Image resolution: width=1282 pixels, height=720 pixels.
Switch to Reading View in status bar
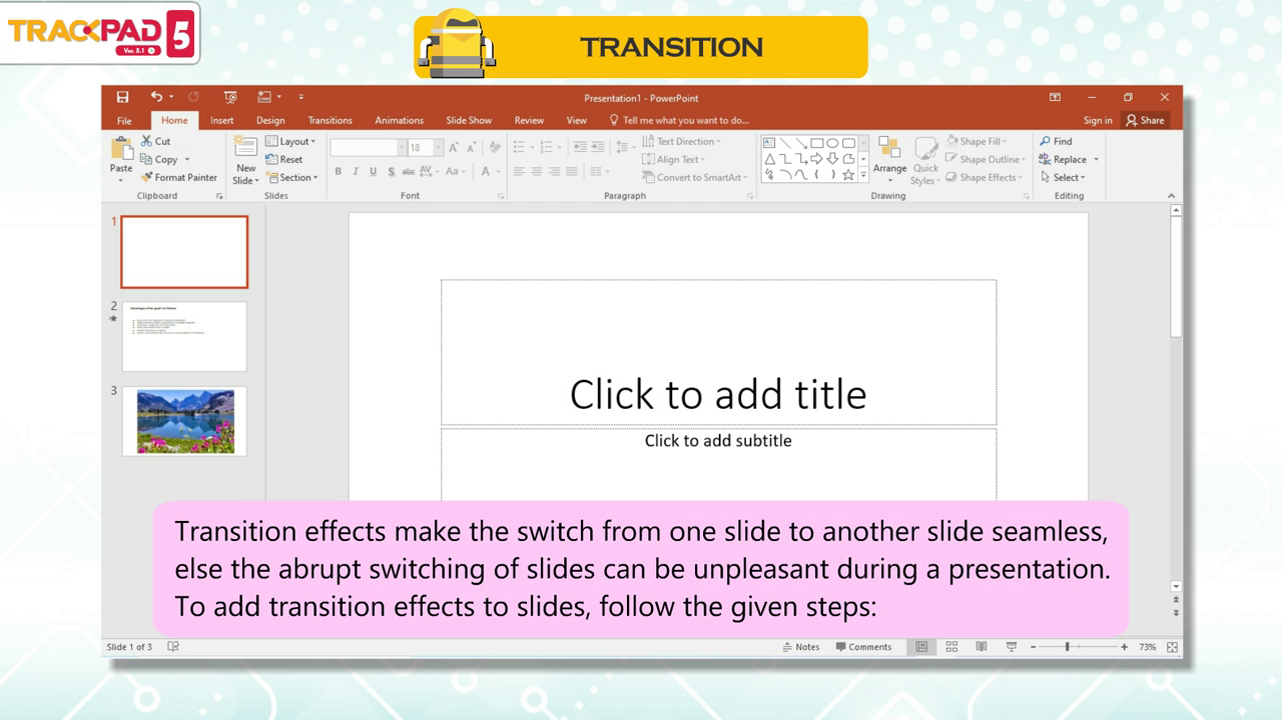[981, 647]
